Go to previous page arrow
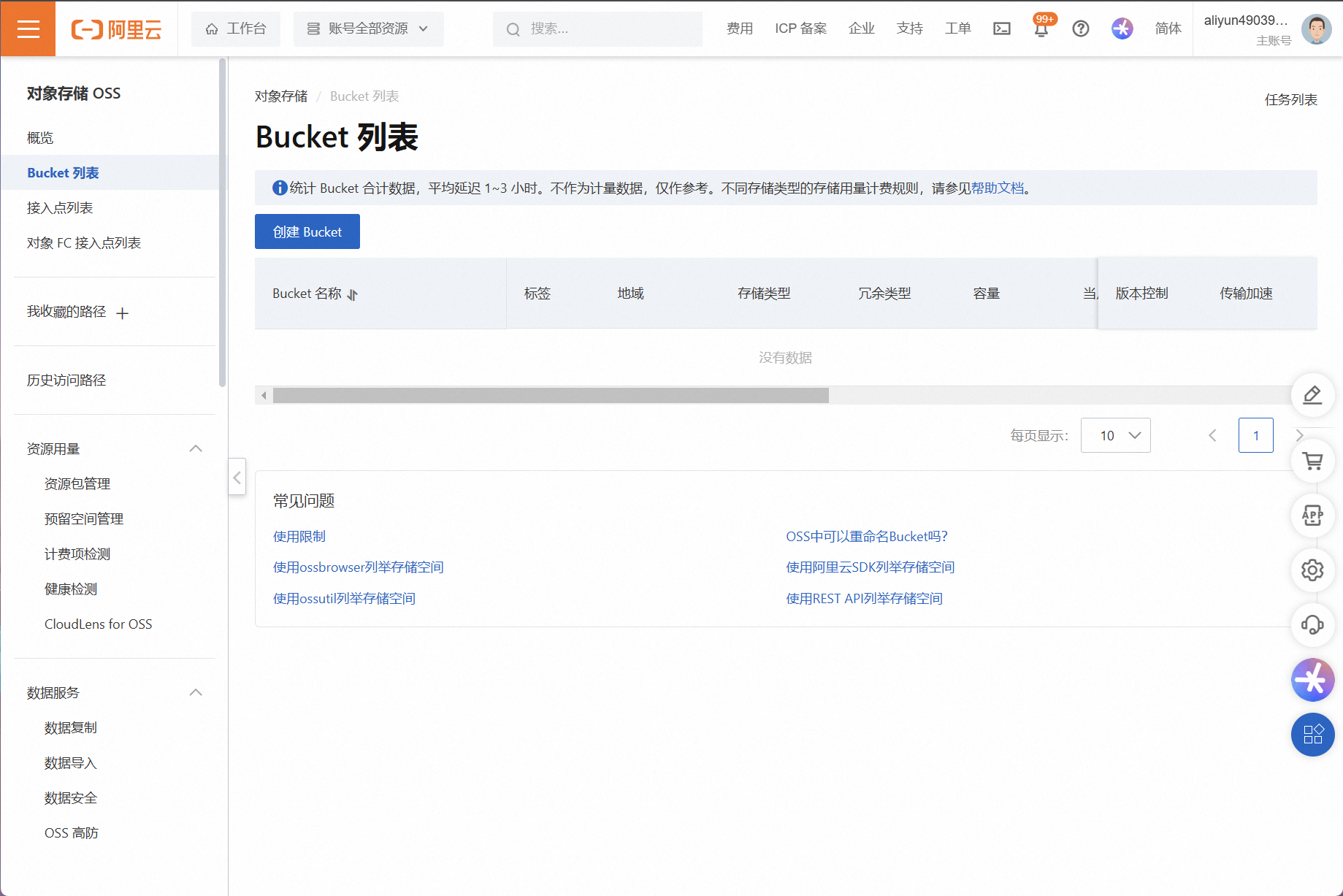 [x=1212, y=435]
